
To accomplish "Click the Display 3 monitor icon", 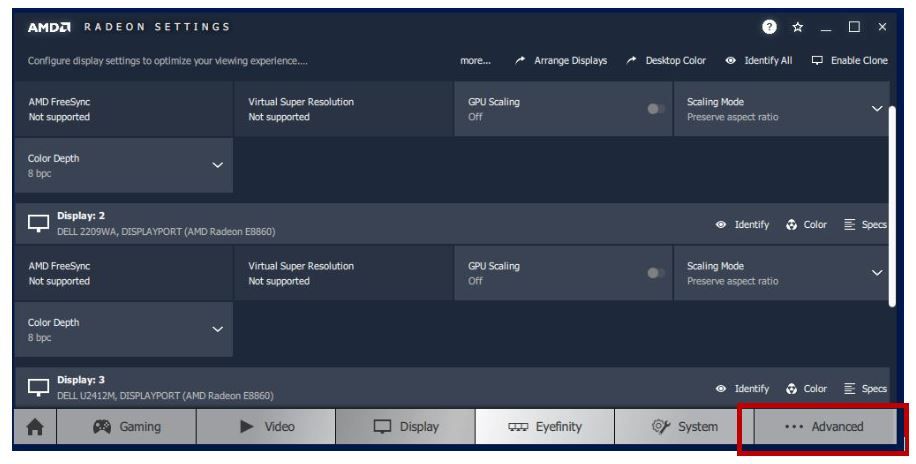I will (39, 387).
